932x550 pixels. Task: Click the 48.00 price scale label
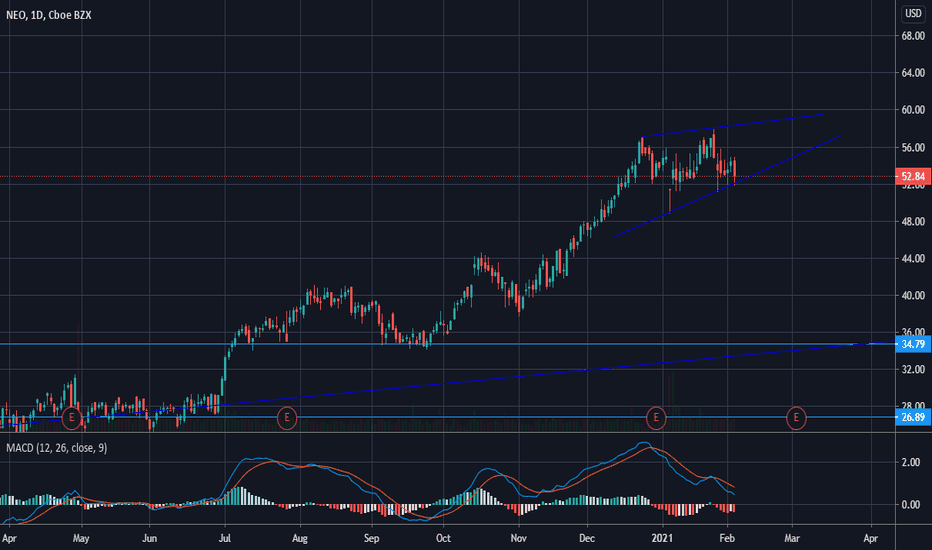coord(913,221)
